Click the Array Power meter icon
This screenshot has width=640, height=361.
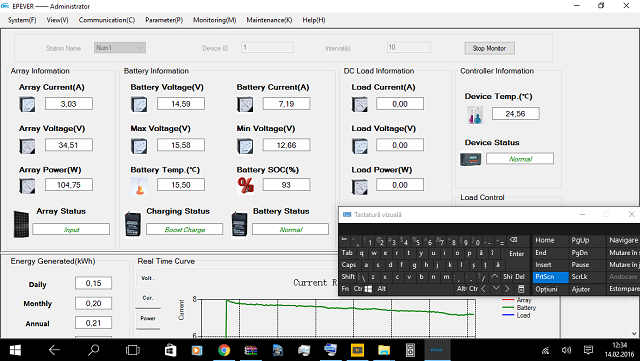27,186
